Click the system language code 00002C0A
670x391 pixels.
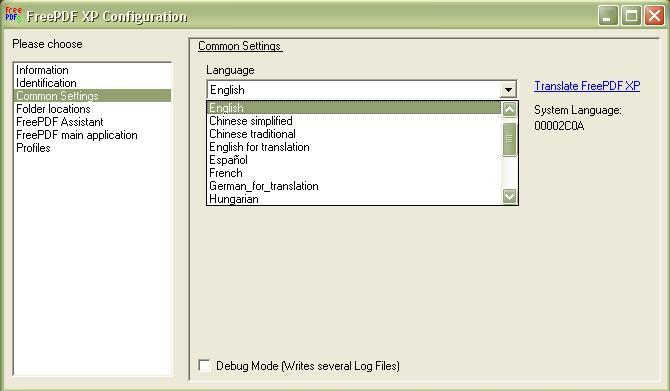(x=559, y=126)
